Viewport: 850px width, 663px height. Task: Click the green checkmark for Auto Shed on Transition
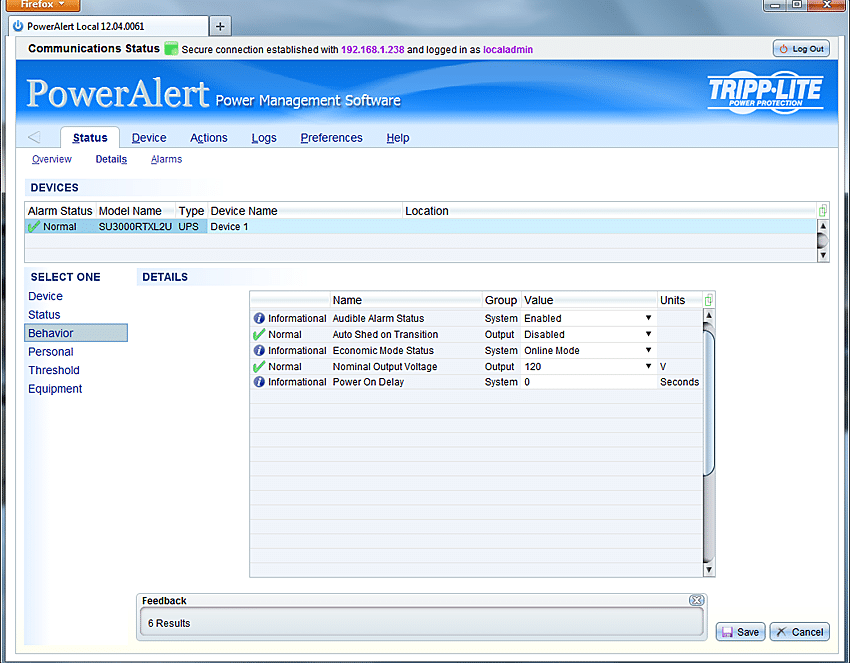coord(259,334)
